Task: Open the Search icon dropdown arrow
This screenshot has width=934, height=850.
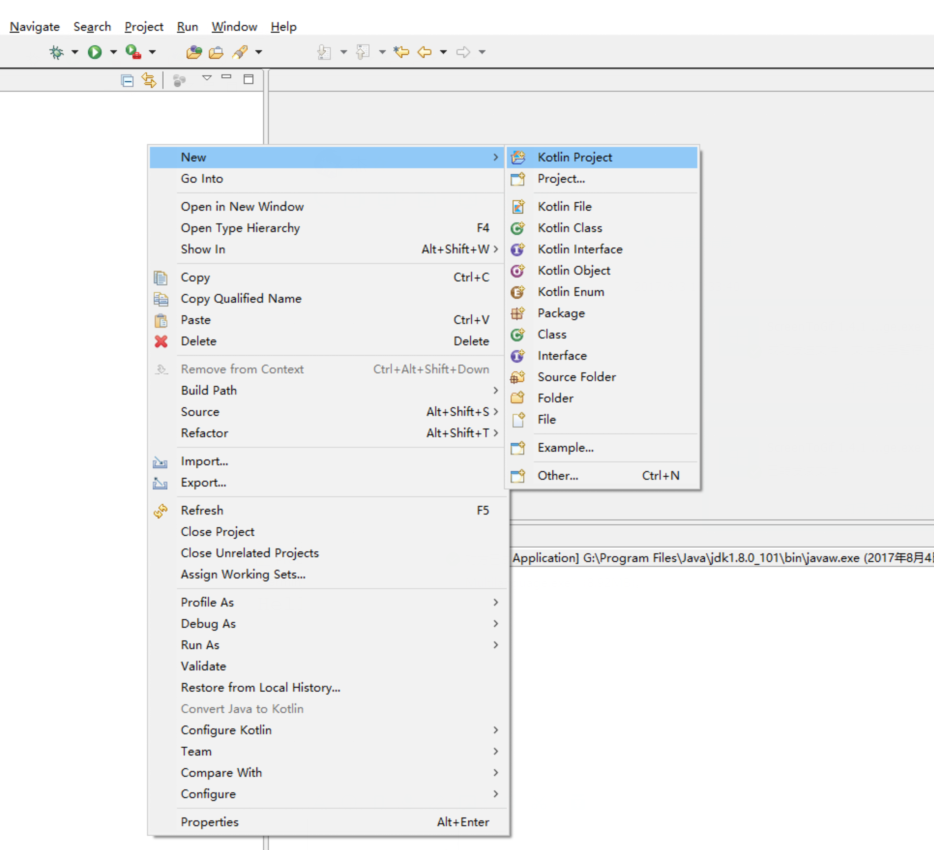Action: coord(259,52)
